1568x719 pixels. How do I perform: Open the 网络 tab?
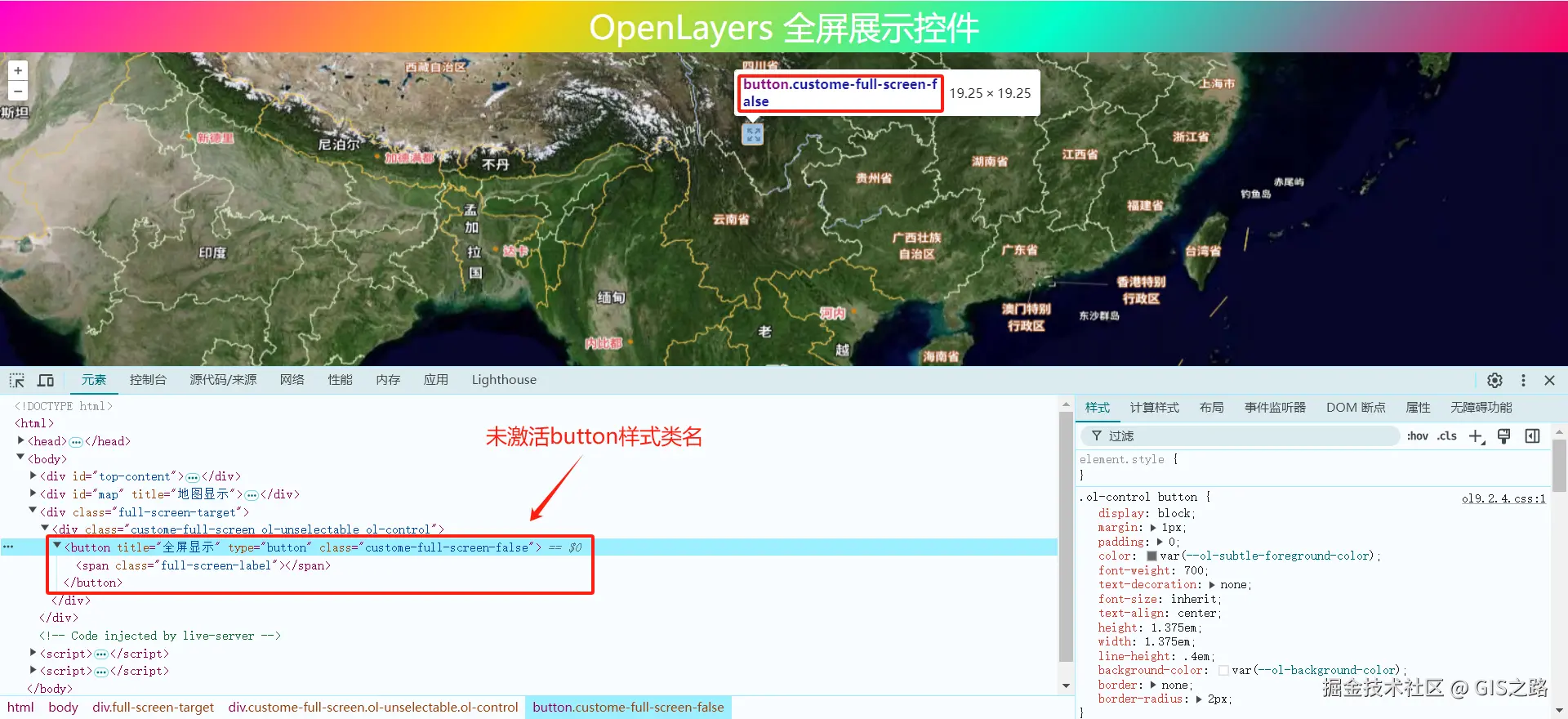click(x=292, y=380)
